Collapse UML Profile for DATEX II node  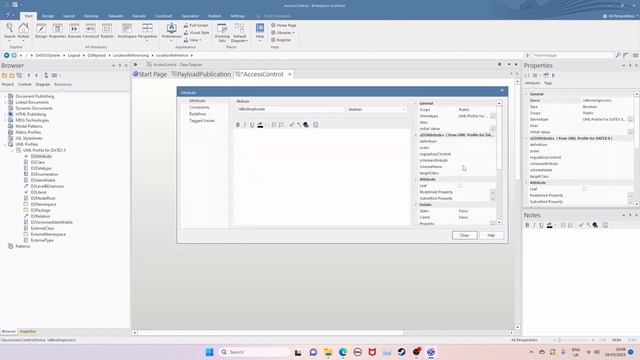click(x=13, y=150)
